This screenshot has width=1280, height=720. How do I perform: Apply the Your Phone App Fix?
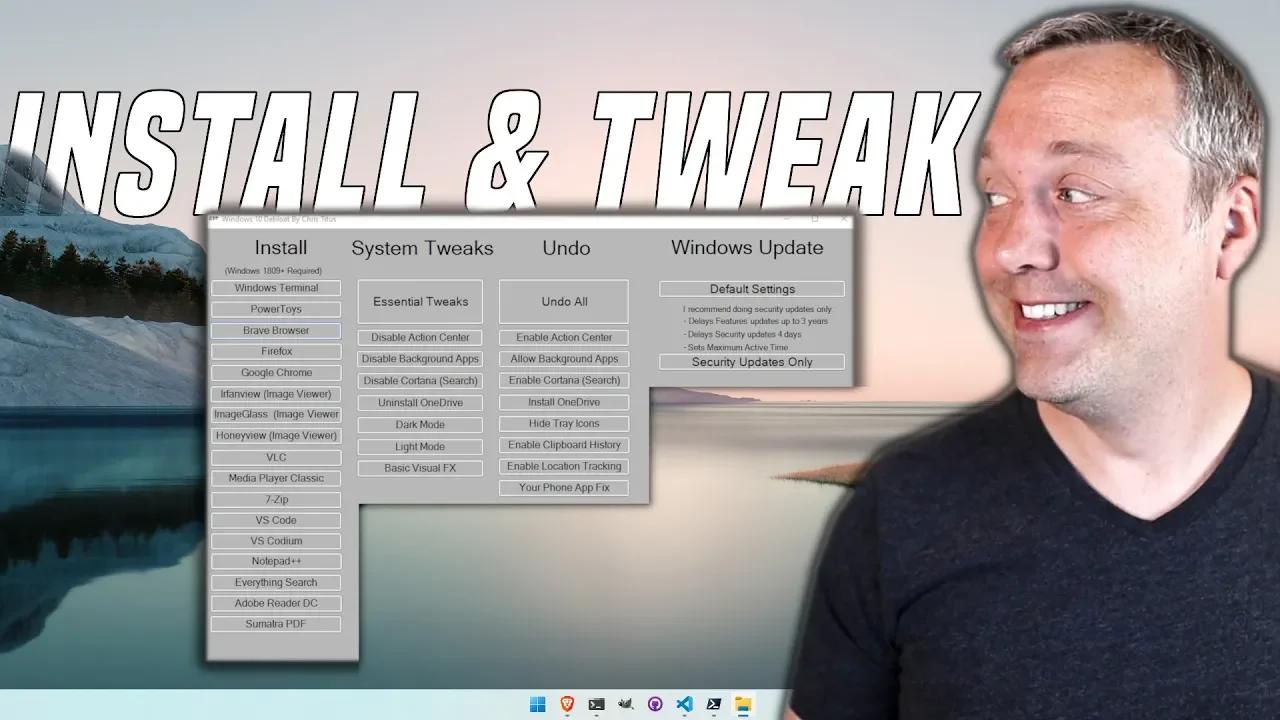coord(563,487)
